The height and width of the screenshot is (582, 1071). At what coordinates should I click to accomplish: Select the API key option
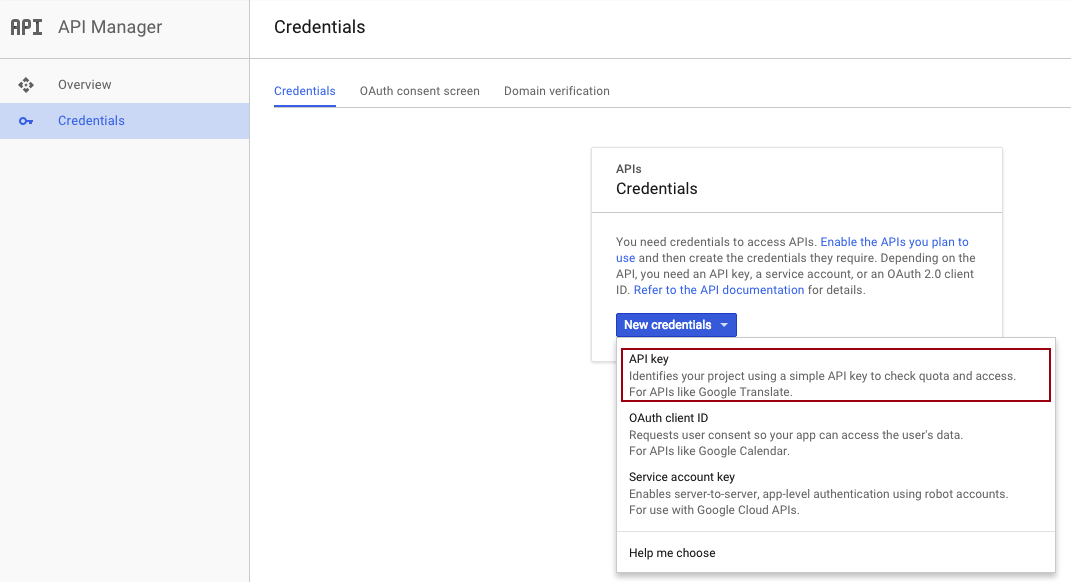point(835,375)
